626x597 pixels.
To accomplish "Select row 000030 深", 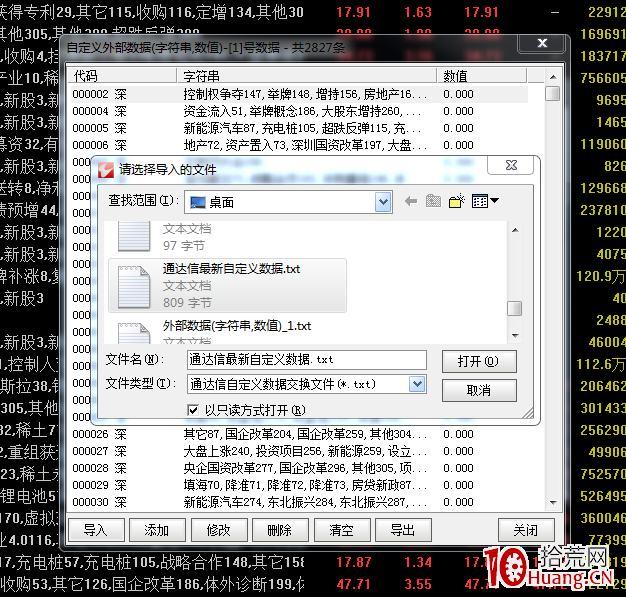I will click(x=299, y=502).
